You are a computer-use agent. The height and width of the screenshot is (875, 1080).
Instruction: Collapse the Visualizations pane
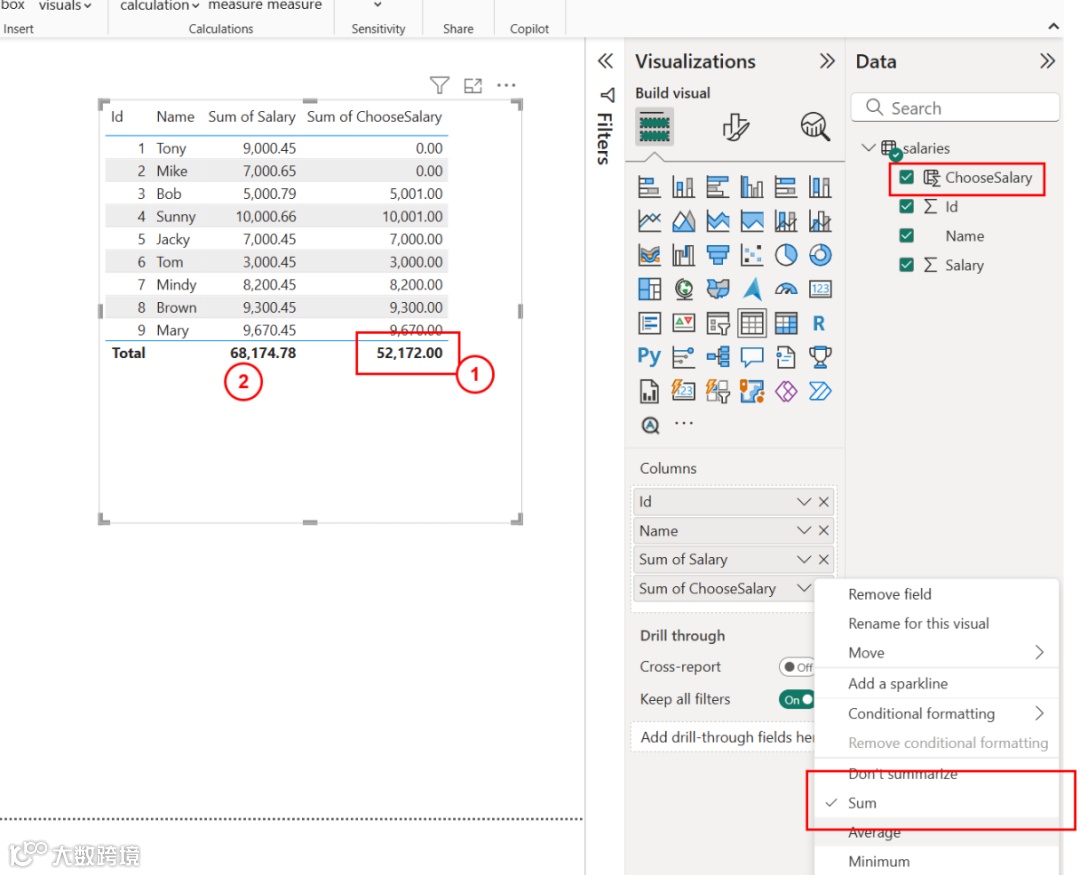827,61
